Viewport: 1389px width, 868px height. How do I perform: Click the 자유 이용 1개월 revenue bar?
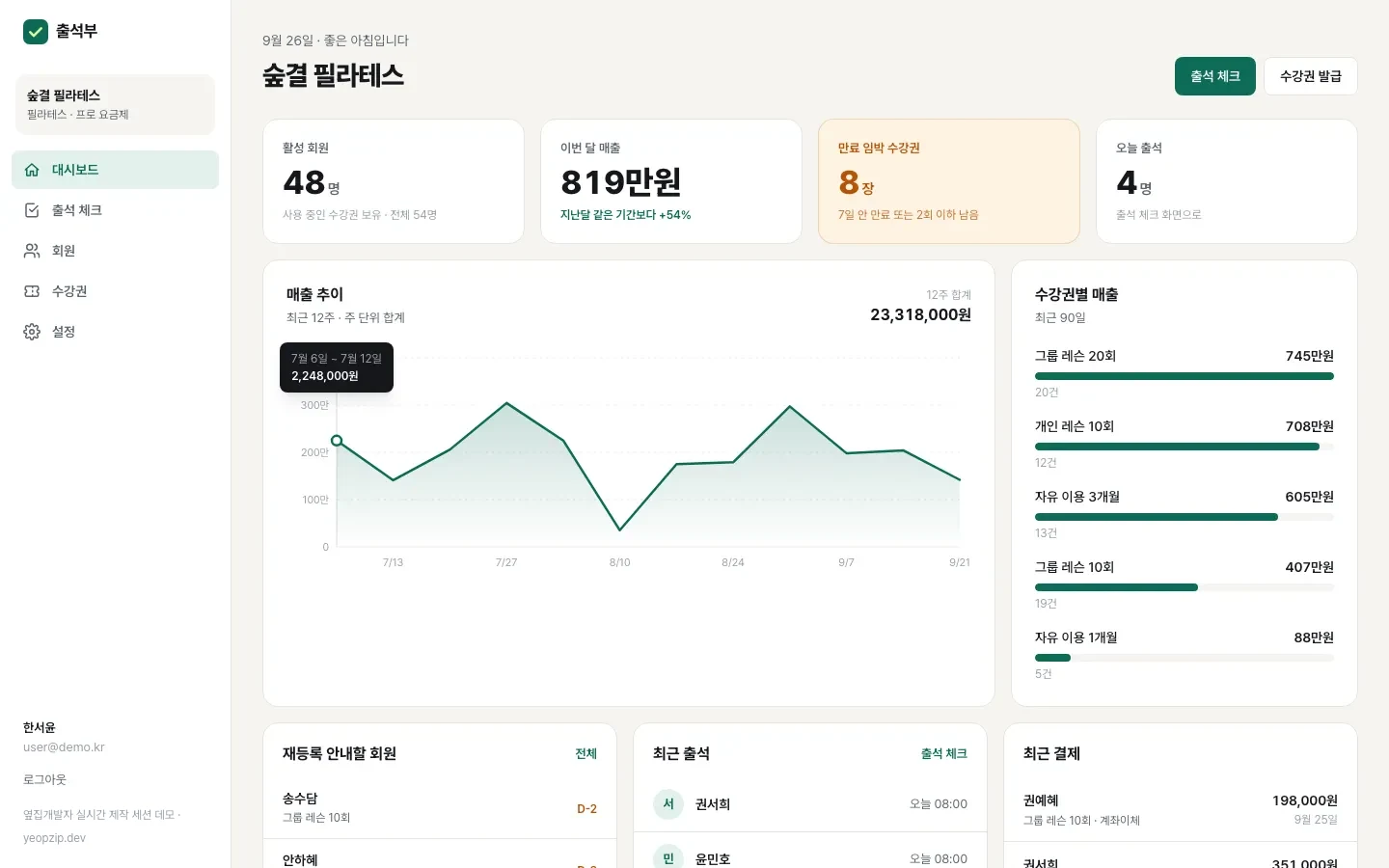[x=1185, y=658]
